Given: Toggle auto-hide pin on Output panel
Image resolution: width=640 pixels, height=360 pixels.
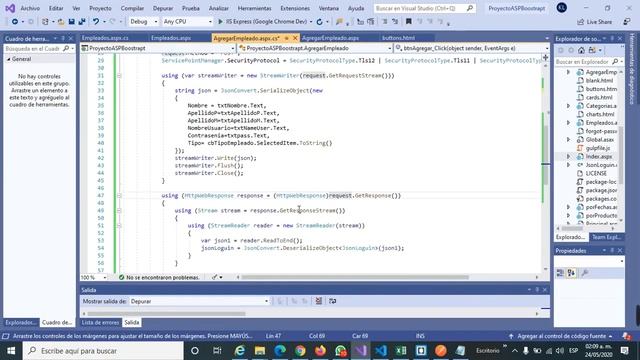Looking at the screenshot, I should point(537,290).
